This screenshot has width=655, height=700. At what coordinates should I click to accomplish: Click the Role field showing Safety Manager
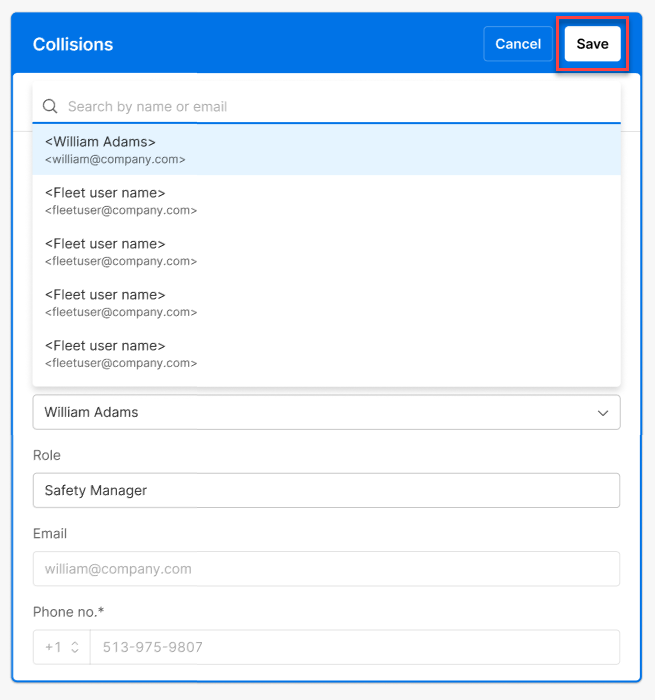click(x=326, y=490)
